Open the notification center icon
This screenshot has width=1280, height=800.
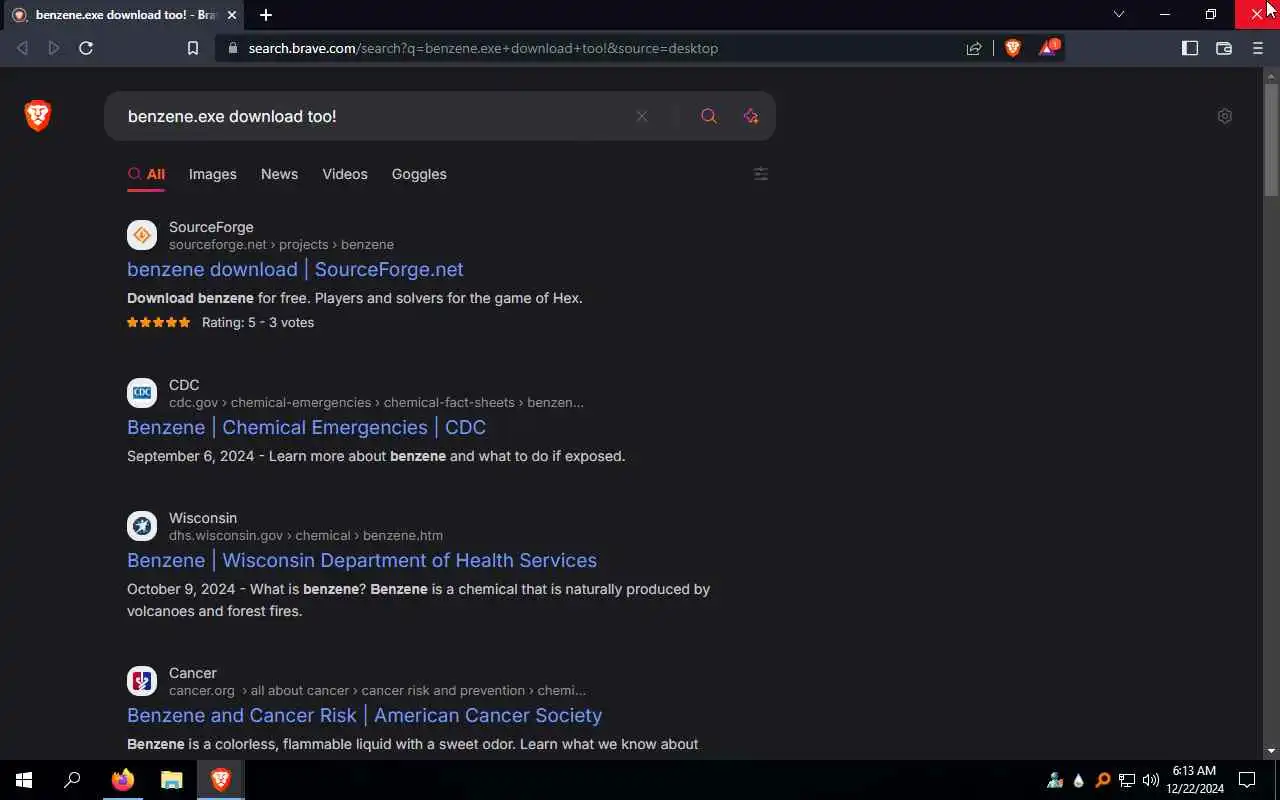1247,780
